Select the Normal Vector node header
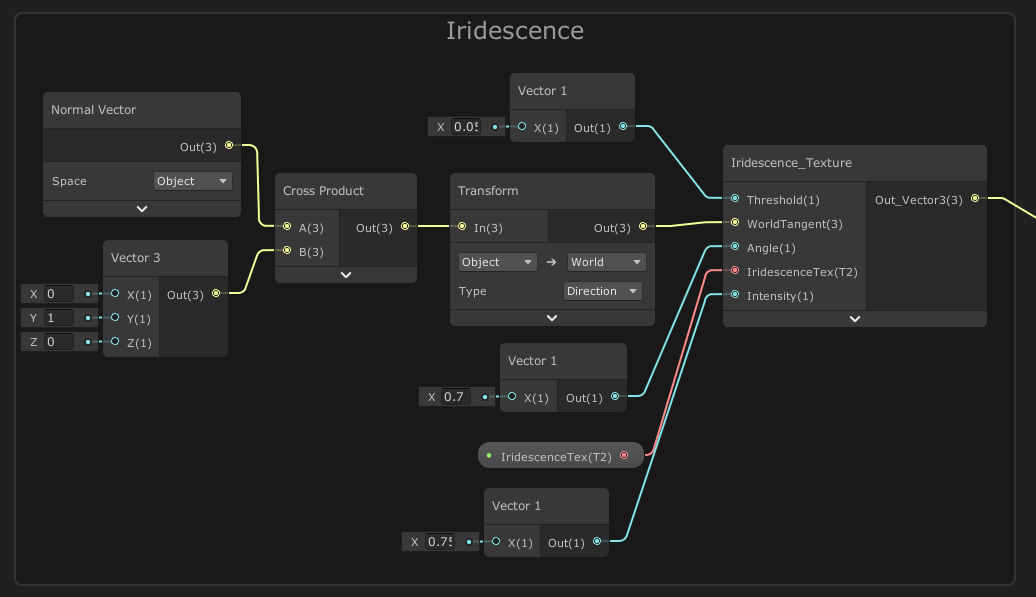Screen dimensions: 1036x597 142,110
